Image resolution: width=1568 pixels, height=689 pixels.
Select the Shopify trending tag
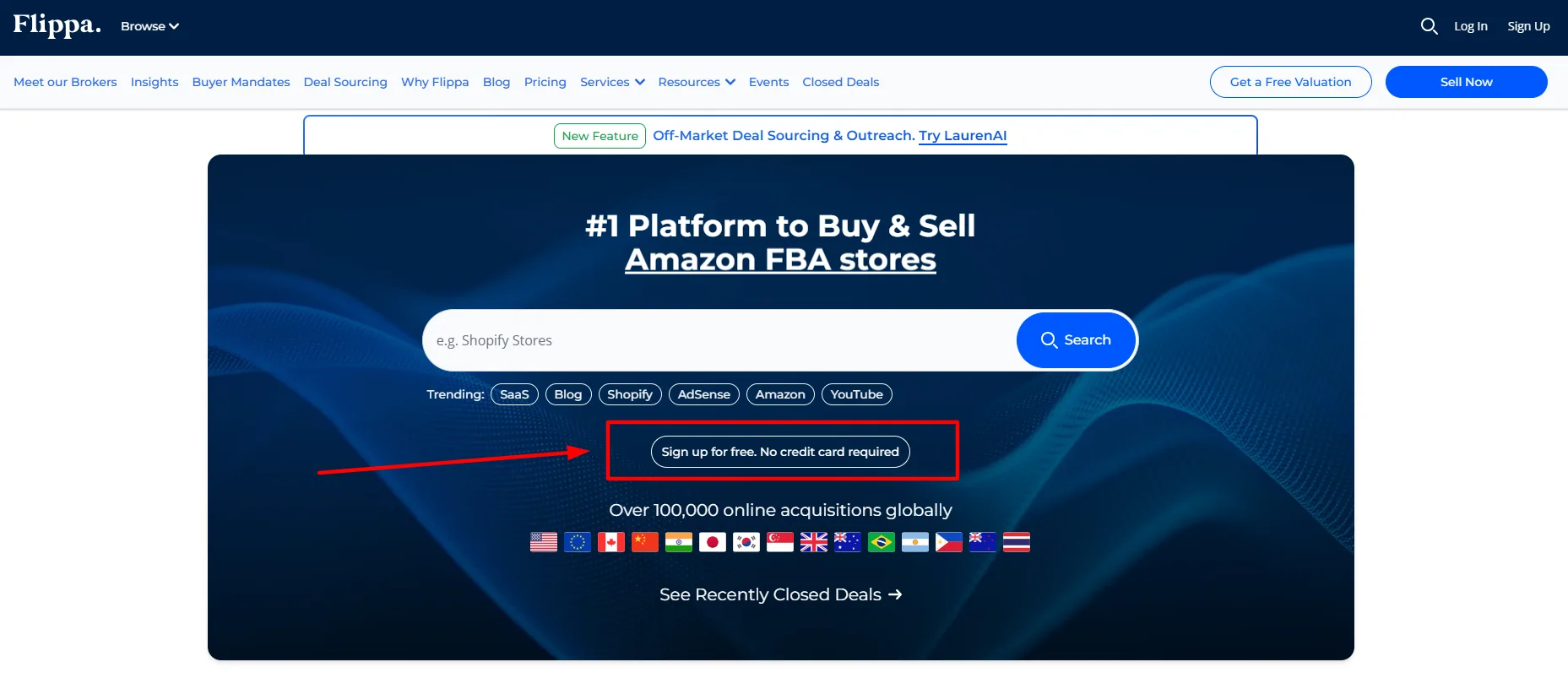coord(630,394)
